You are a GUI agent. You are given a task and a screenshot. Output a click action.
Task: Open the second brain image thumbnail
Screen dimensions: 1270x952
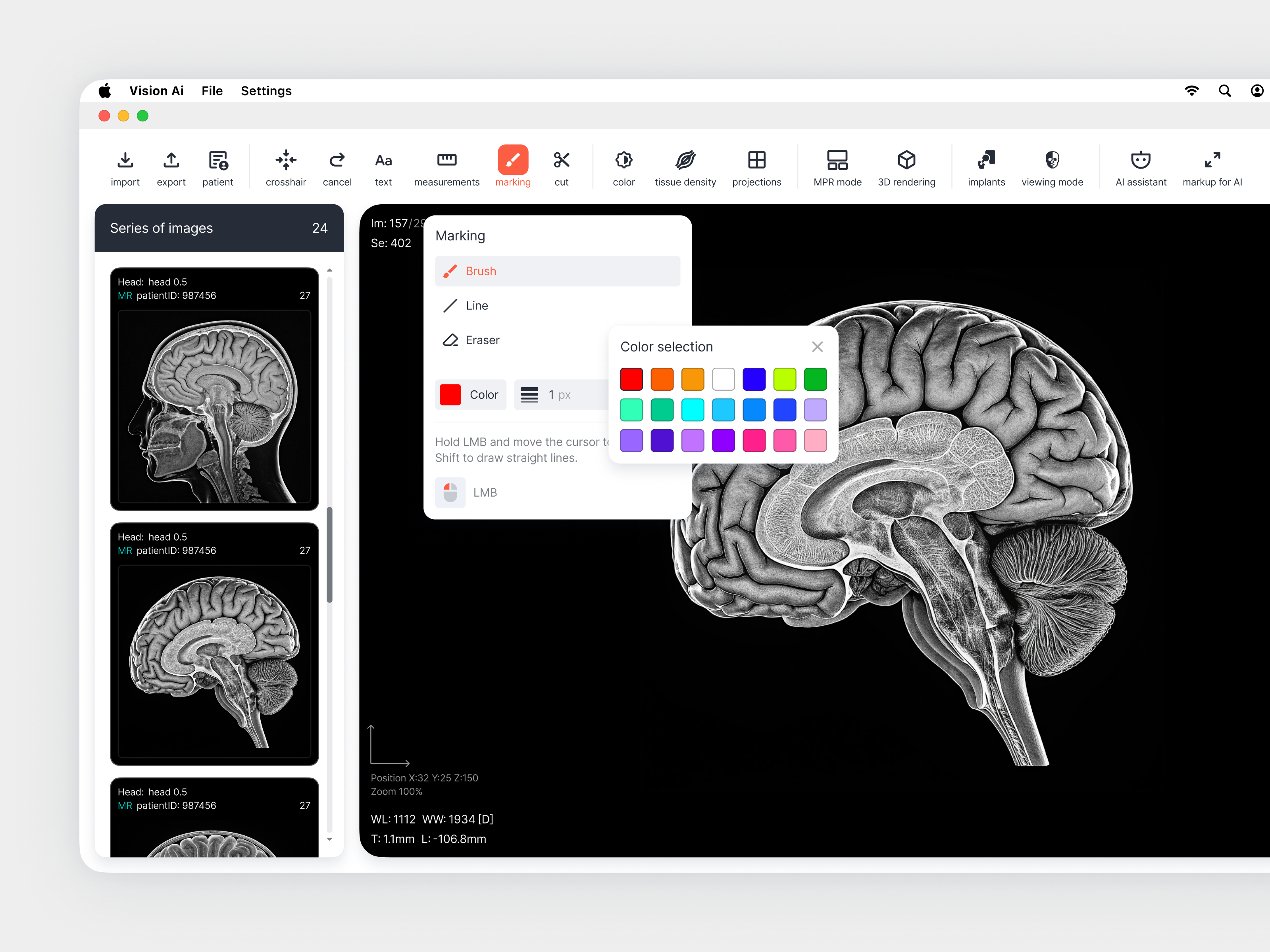tap(214, 649)
